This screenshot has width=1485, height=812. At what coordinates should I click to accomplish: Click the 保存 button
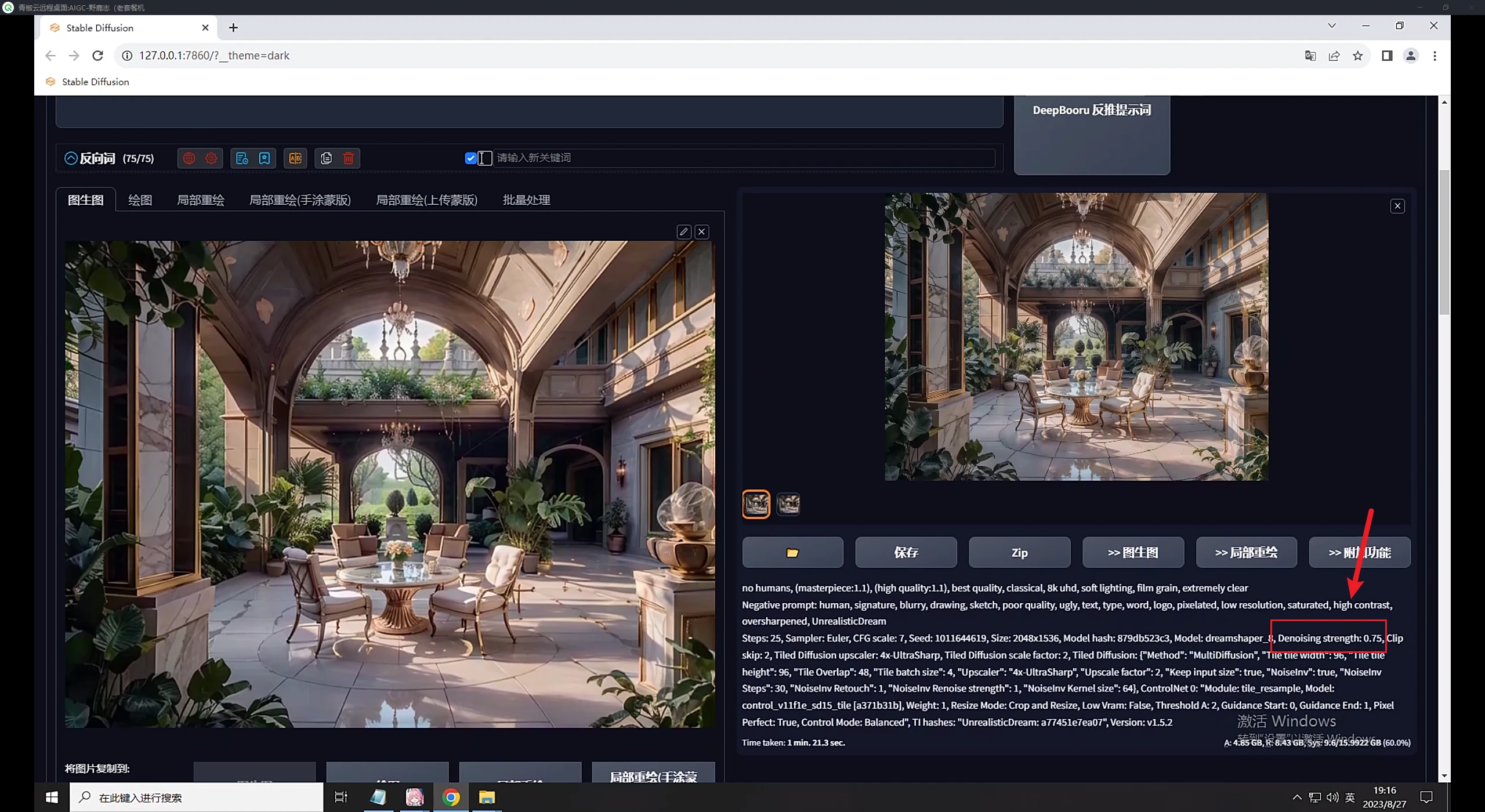click(906, 553)
